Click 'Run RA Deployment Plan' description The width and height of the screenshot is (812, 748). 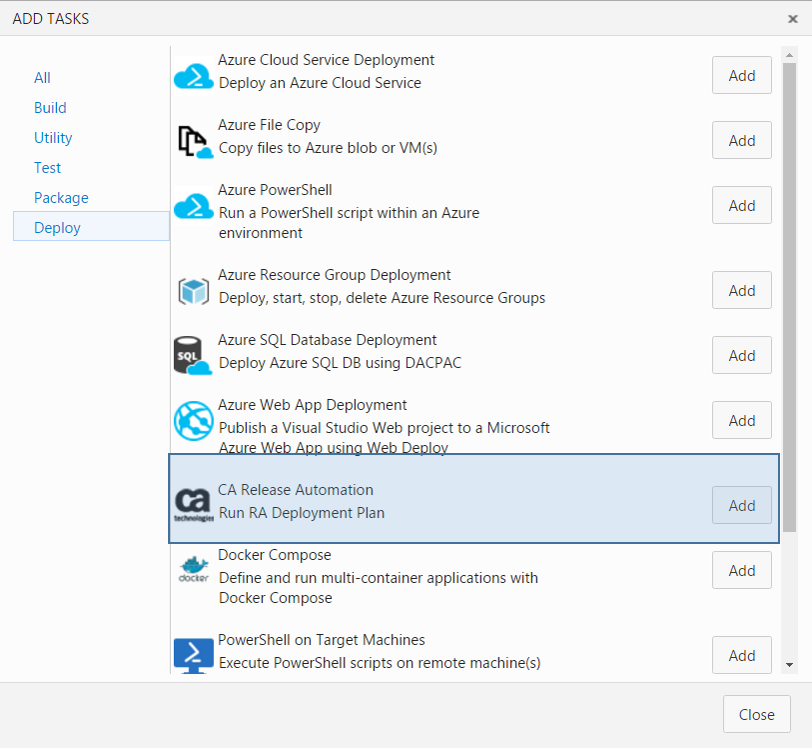pos(301,513)
